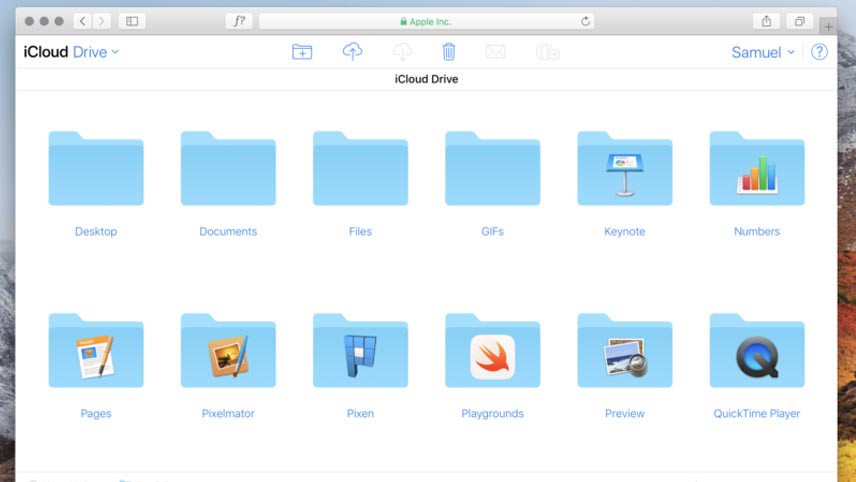Select the Desktop folder label
The width and height of the screenshot is (856, 482).
tap(96, 231)
